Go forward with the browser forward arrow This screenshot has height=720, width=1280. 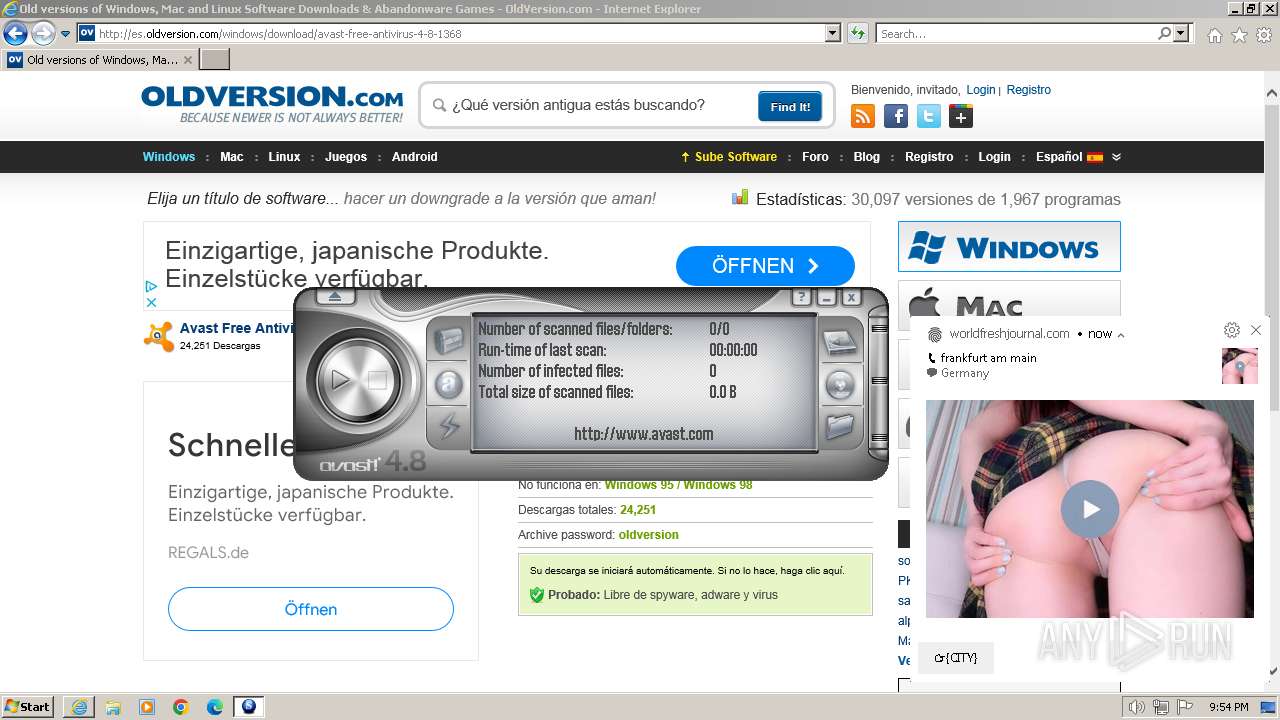click(43, 33)
